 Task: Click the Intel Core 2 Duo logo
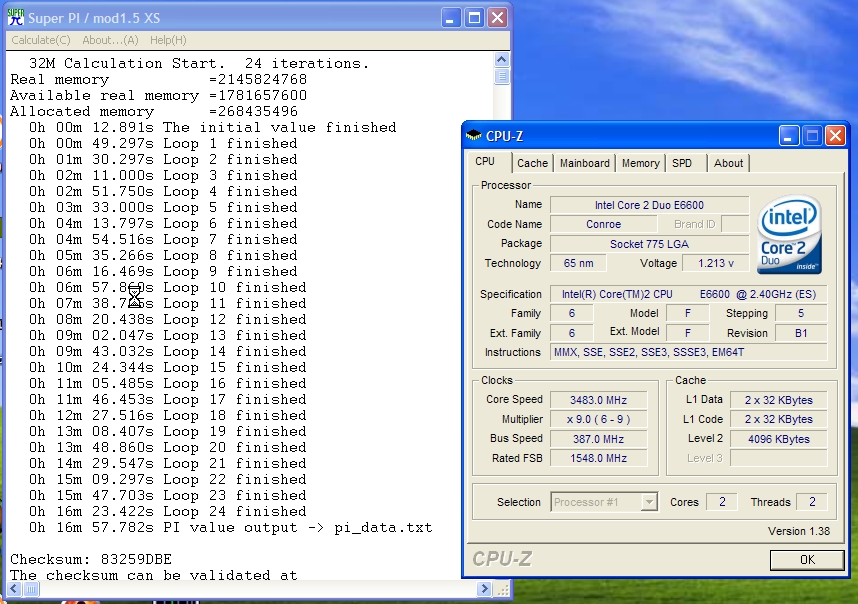pos(791,234)
